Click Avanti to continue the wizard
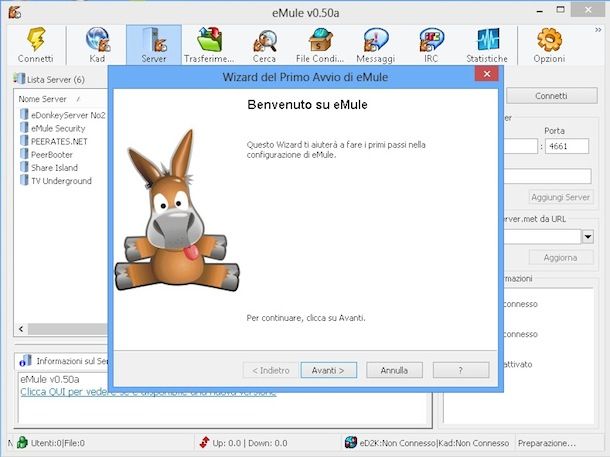Screen dimensions: 610x457 (x=328, y=370)
